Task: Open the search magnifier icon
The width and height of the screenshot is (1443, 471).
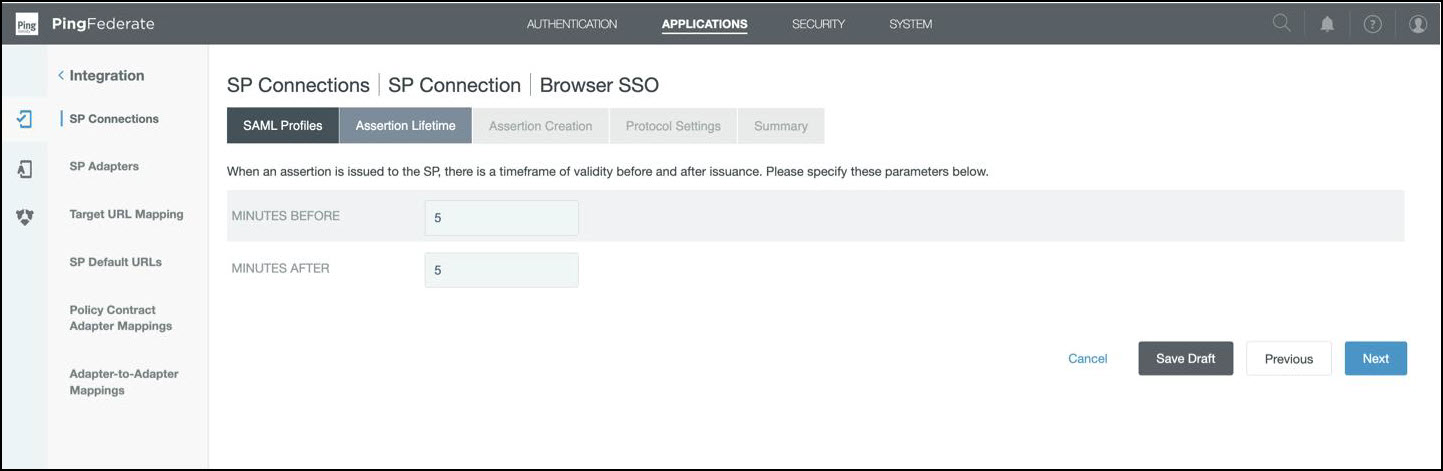Action: pos(1281,24)
